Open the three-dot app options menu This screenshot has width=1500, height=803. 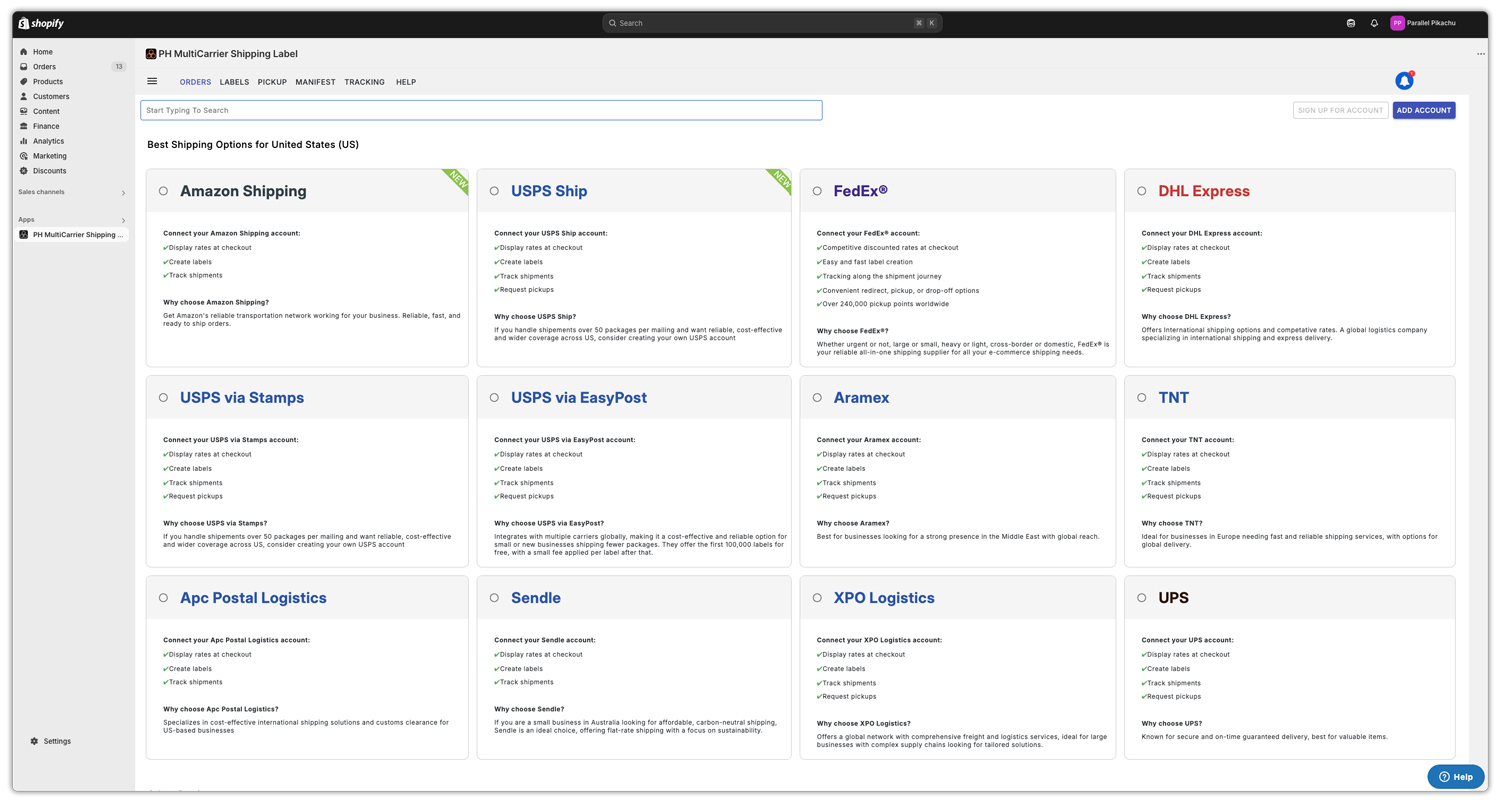(1481, 54)
